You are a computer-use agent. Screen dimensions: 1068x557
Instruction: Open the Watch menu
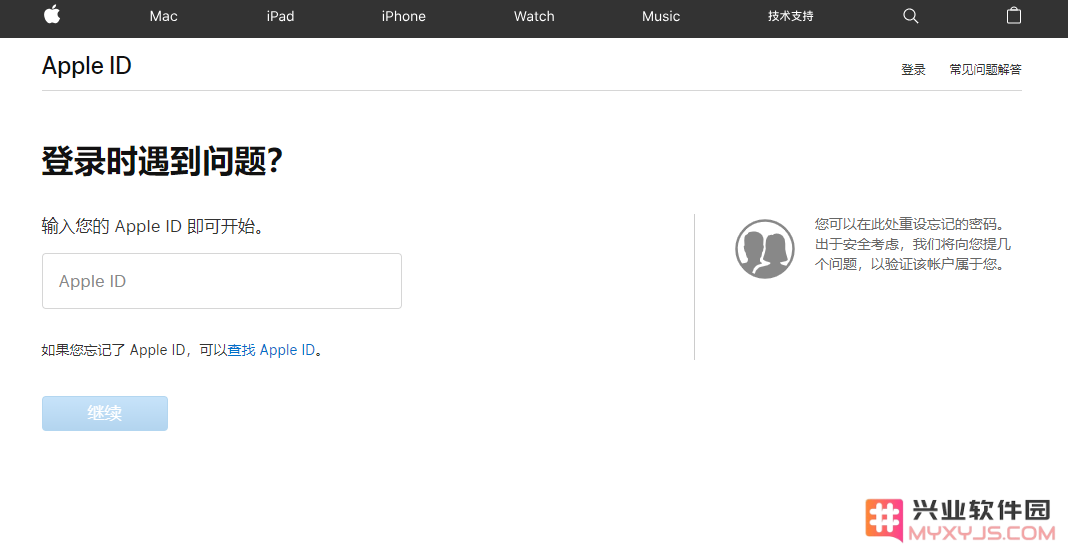tap(534, 16)
